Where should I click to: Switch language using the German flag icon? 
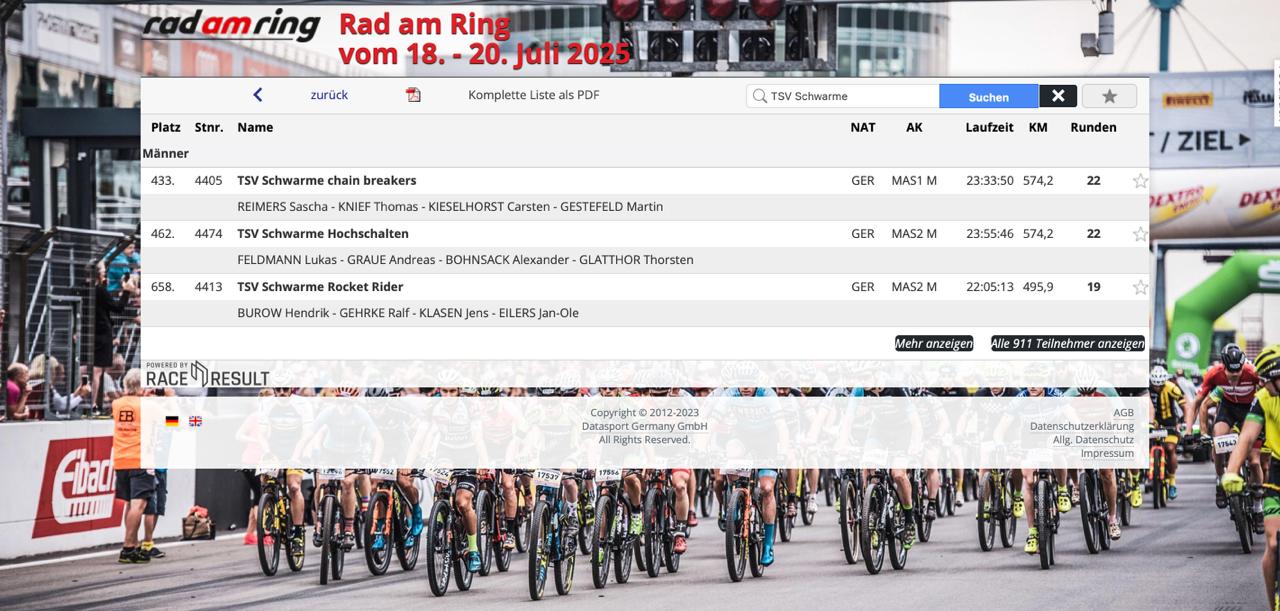(x=172, y=421)
